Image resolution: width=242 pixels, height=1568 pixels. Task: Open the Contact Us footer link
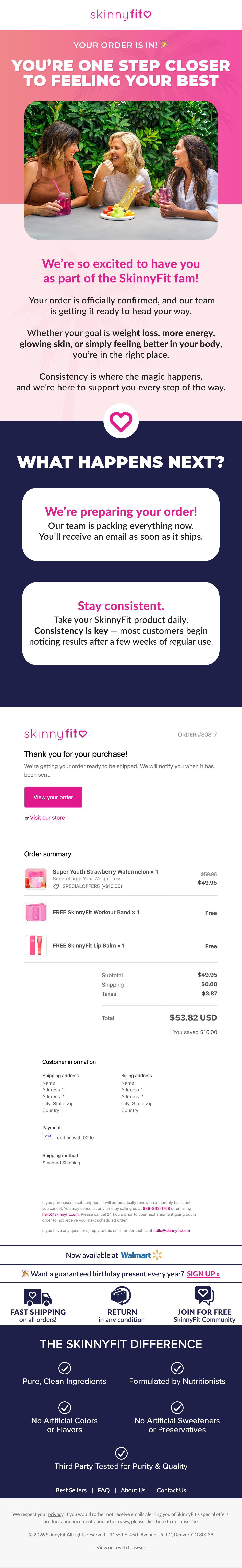pyautogui.click(x=171, y=1490)
